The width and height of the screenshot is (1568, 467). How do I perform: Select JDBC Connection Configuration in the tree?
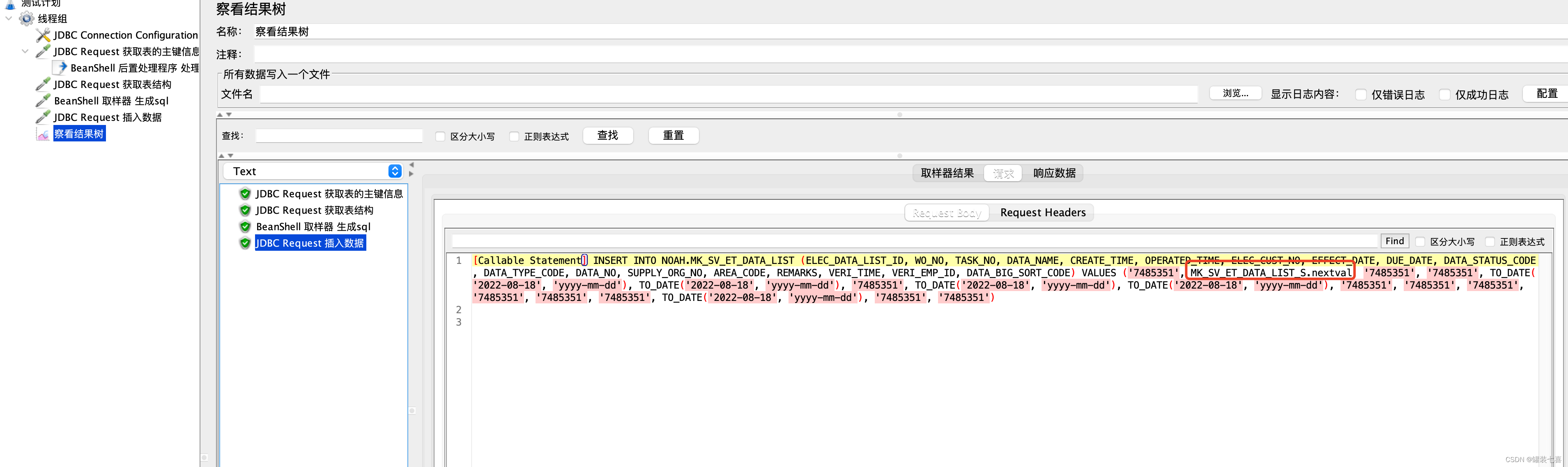tap(125, 35)
